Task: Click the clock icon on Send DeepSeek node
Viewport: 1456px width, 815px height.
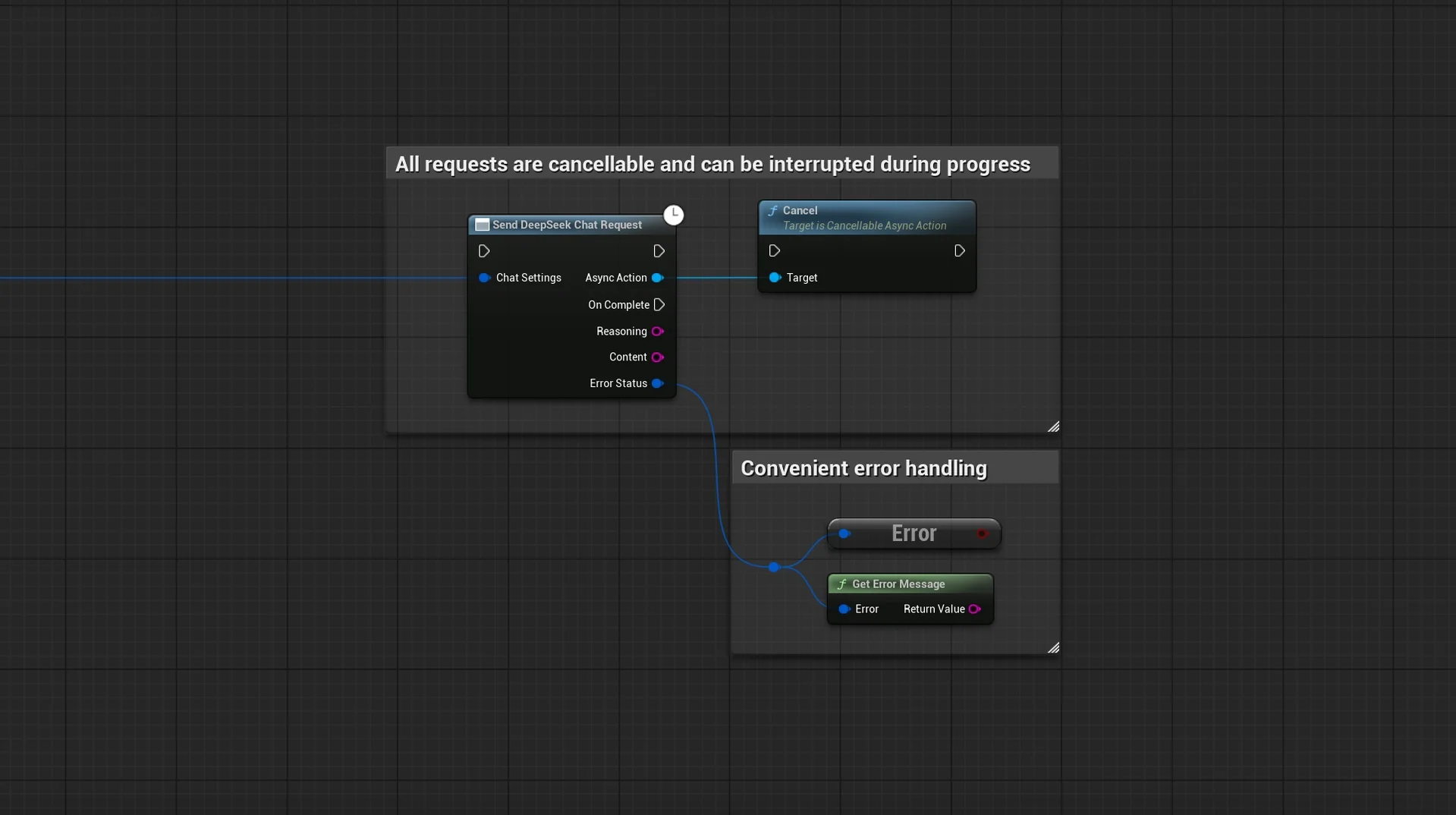Action: point(673,215)
